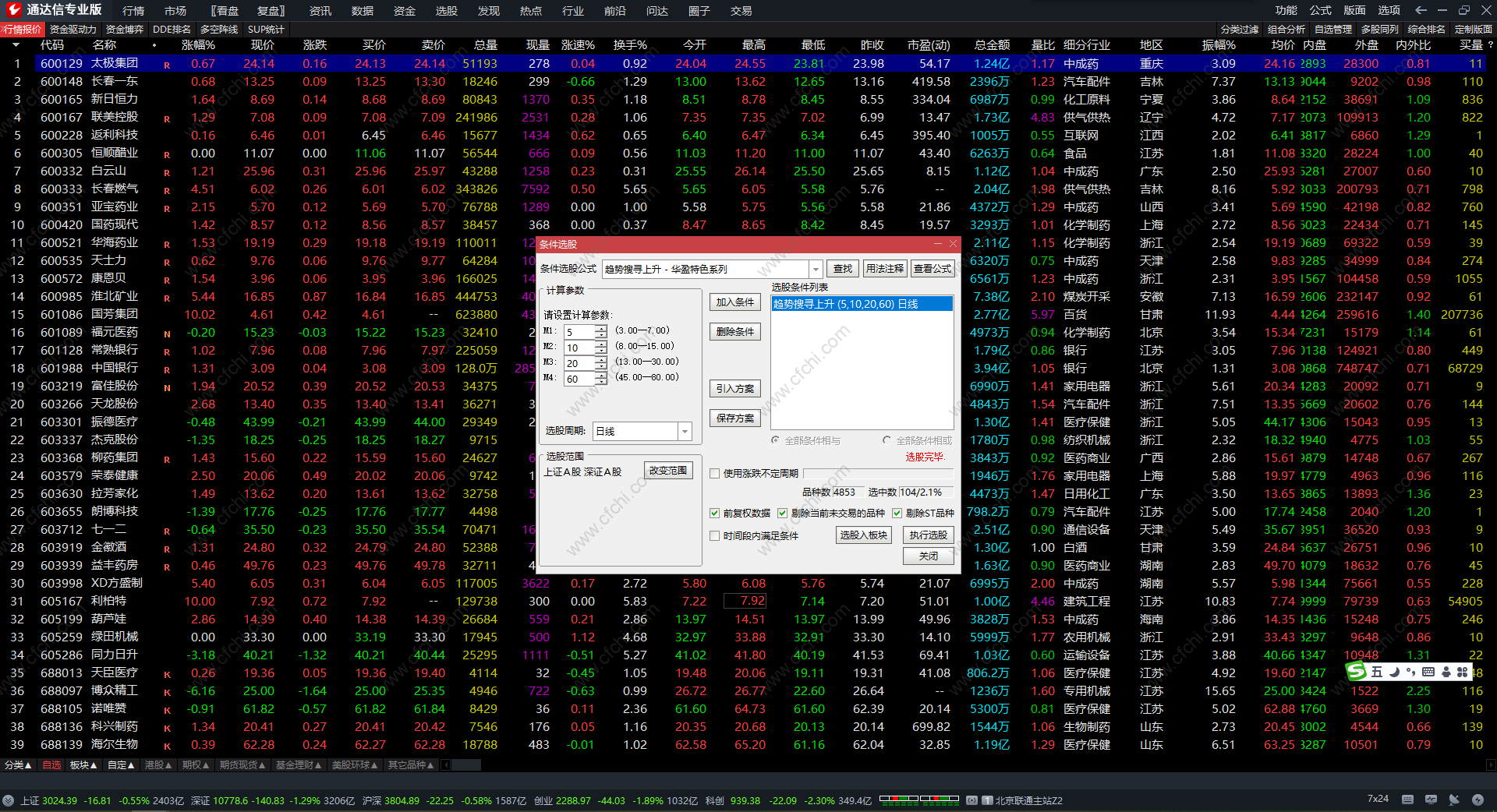
Task: Click the question mark icon beside 买量 column
Action: pyautogui.click(x=1491, y=45)
